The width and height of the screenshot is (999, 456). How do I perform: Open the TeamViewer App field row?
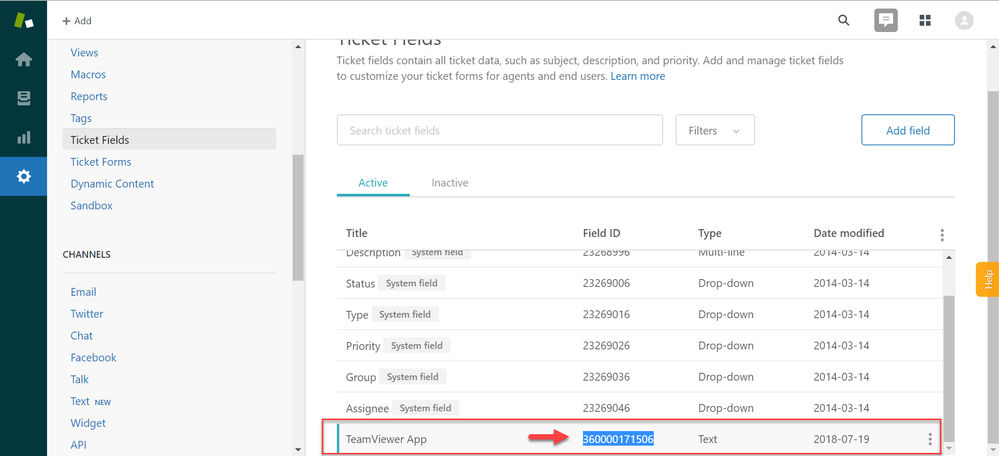pos(639,439)
